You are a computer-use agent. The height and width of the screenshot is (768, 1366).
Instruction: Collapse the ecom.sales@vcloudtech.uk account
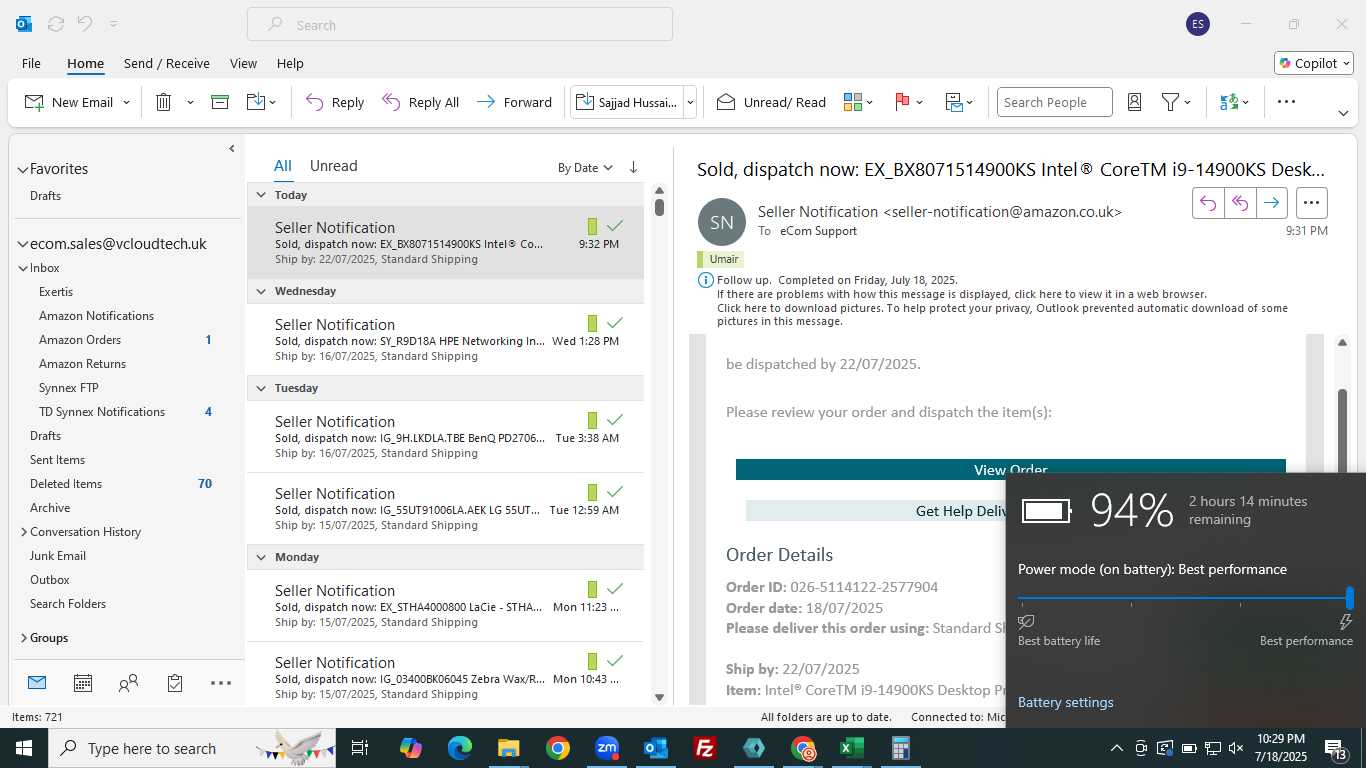tap(23, 244)
